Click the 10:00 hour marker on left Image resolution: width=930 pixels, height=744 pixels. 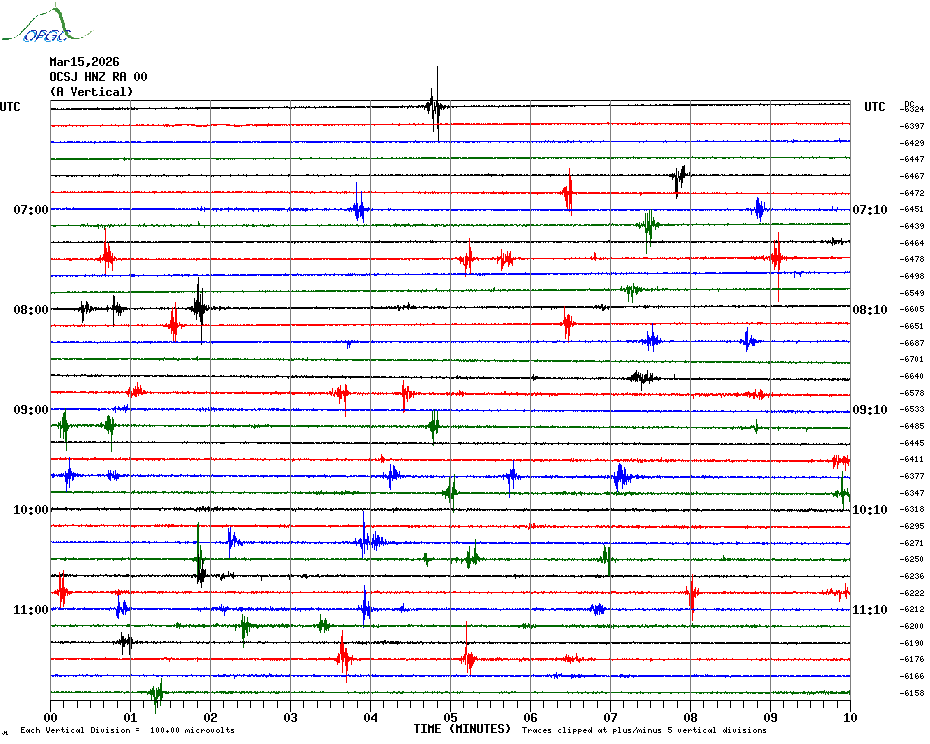(31, 510)
